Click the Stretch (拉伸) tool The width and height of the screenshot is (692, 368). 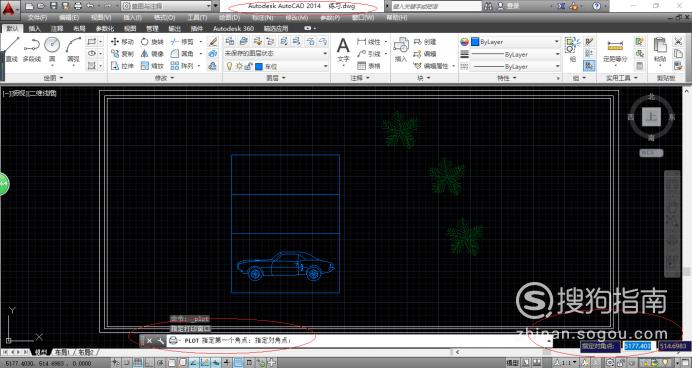pos(122,66)
